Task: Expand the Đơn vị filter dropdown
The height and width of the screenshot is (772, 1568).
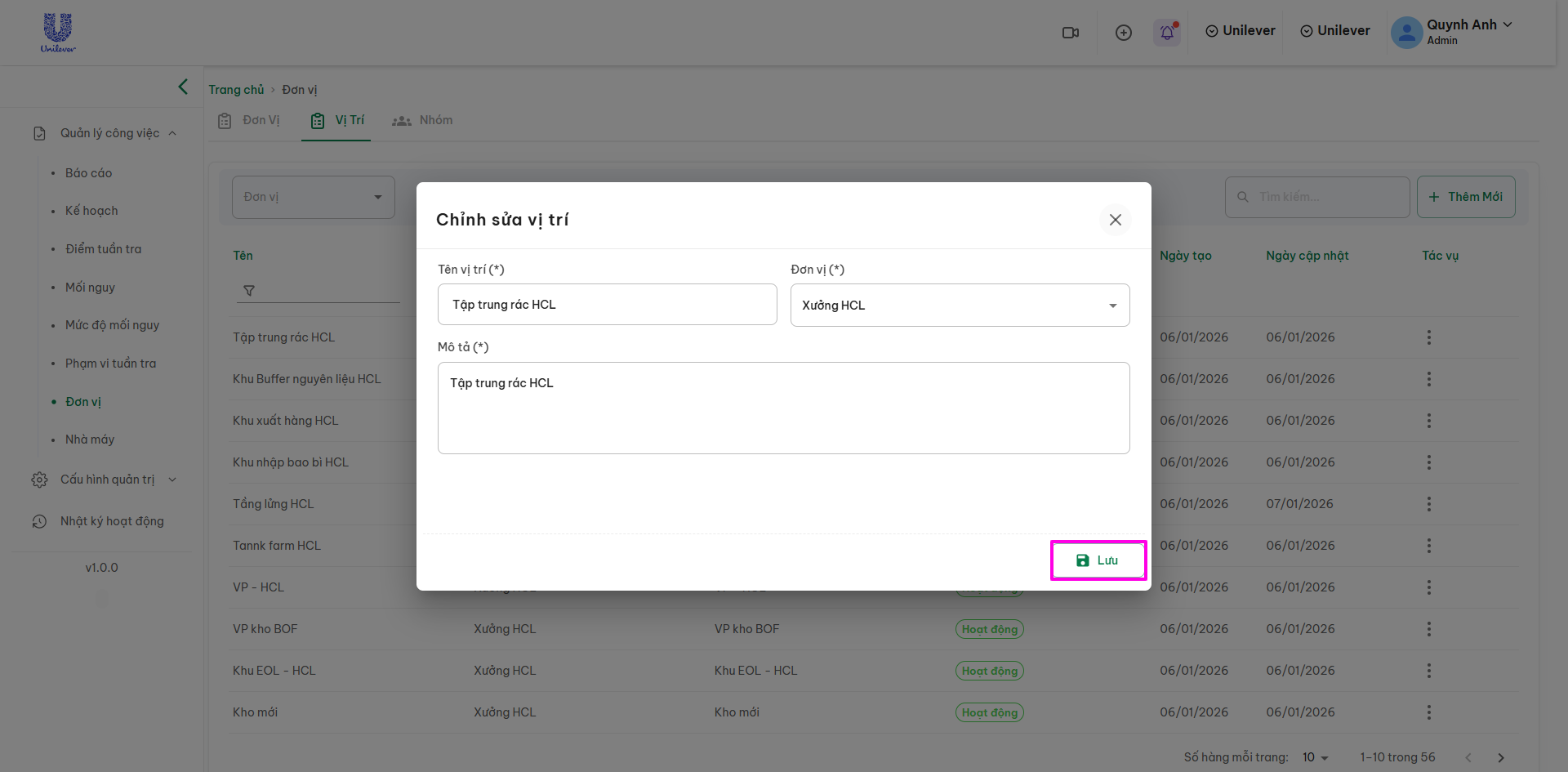Action: [x=313, y=197]
